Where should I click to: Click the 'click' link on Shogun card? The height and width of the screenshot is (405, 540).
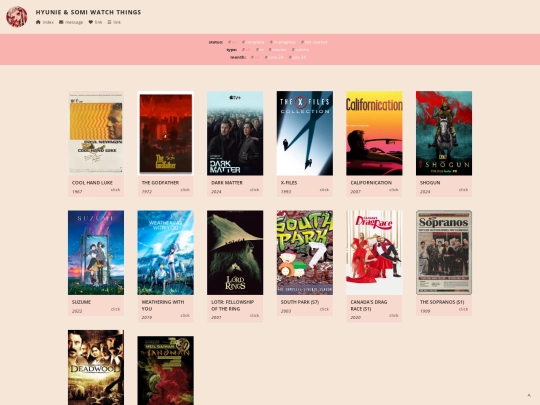463,190
